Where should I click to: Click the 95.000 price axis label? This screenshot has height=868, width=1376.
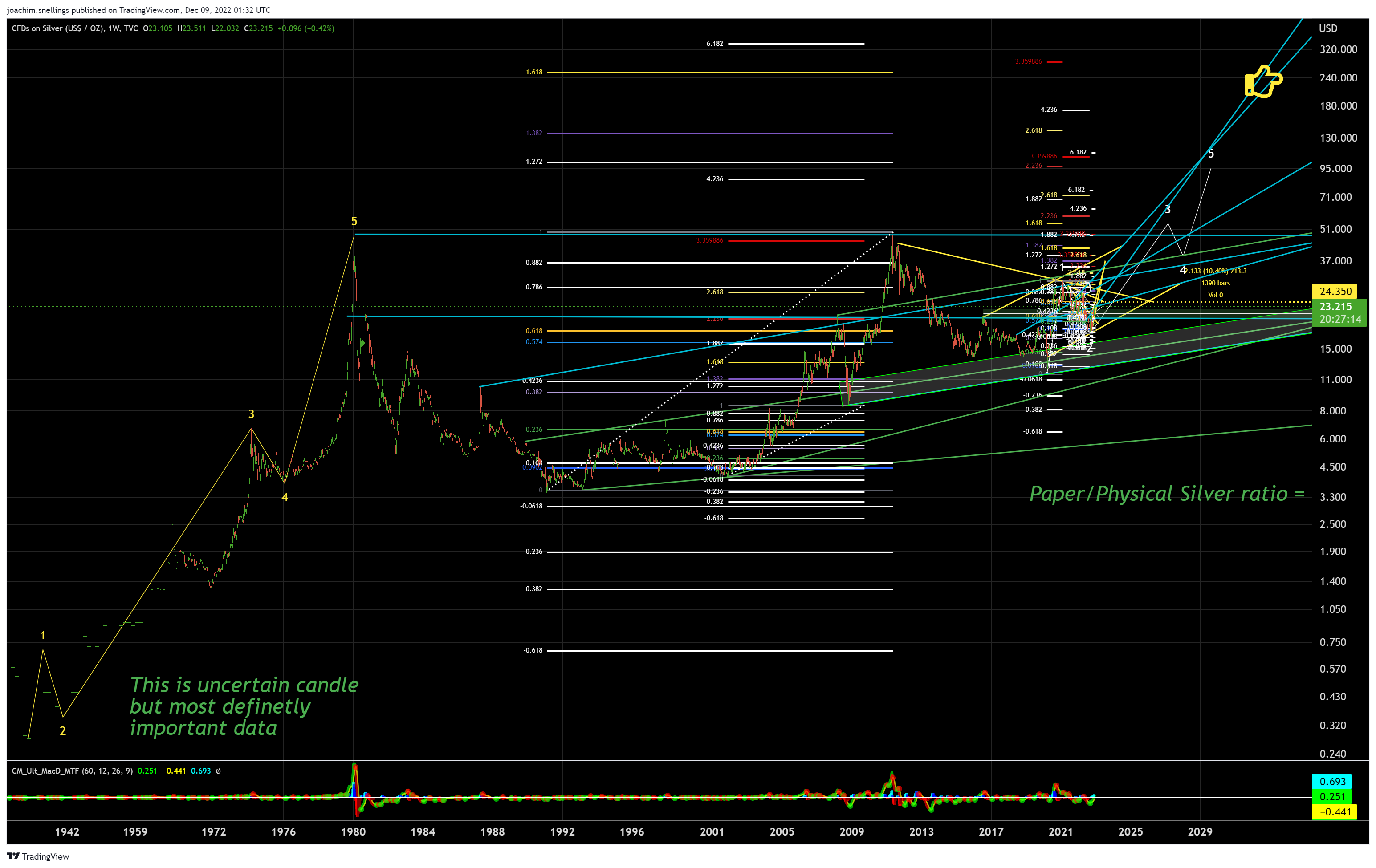click(1336, 168)
